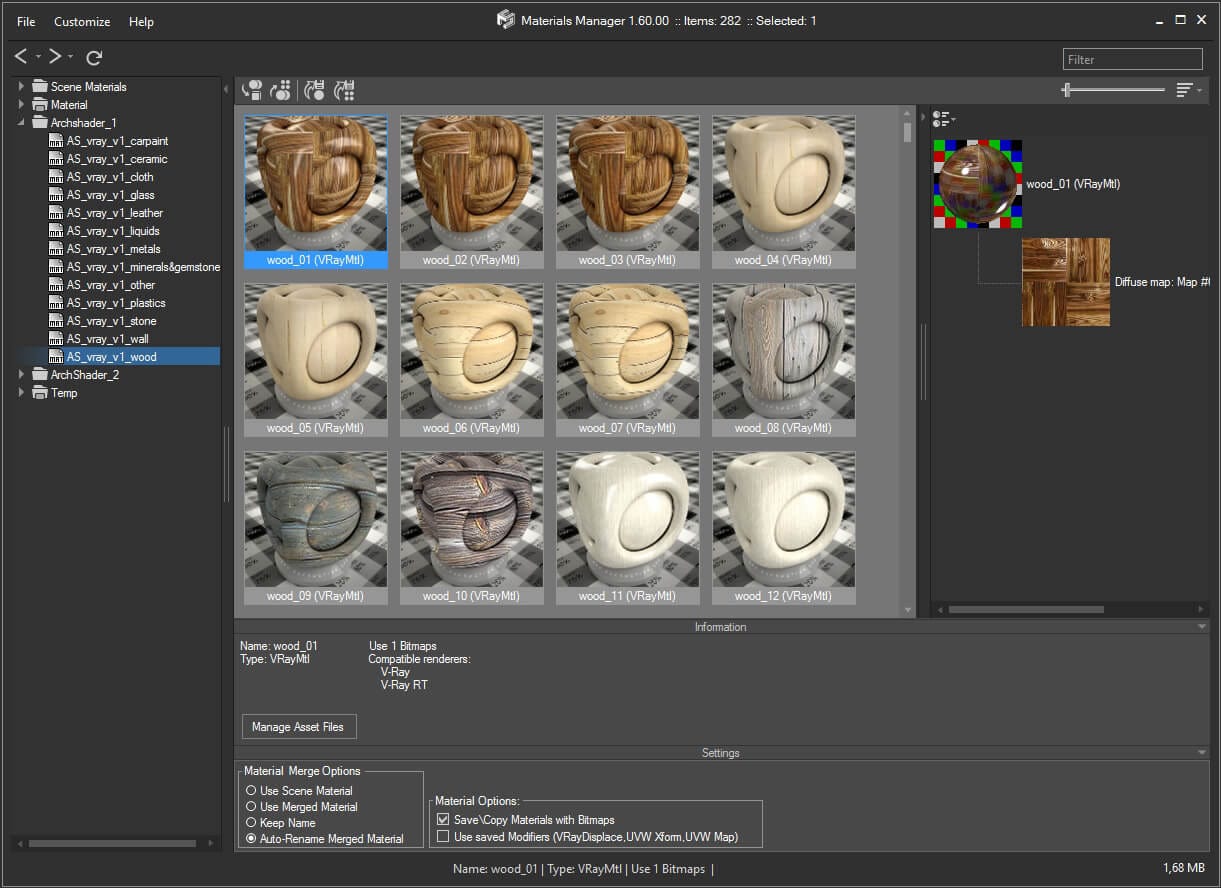Collapse the Archshader_1 tree node
1221x888 pixels.
(21, 123)
